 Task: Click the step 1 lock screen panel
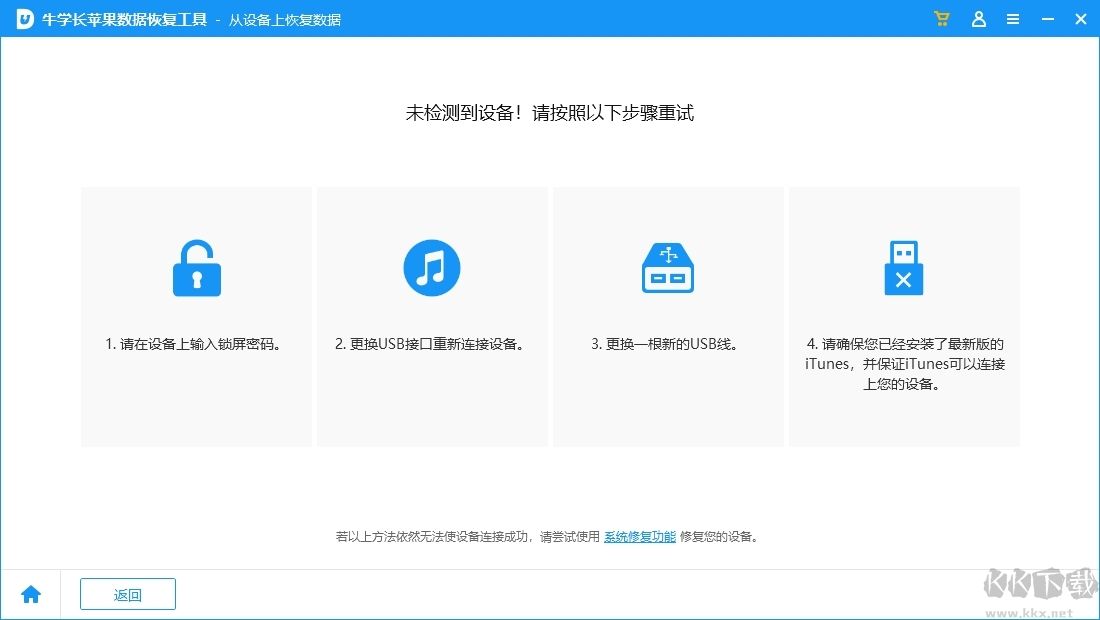196,315
